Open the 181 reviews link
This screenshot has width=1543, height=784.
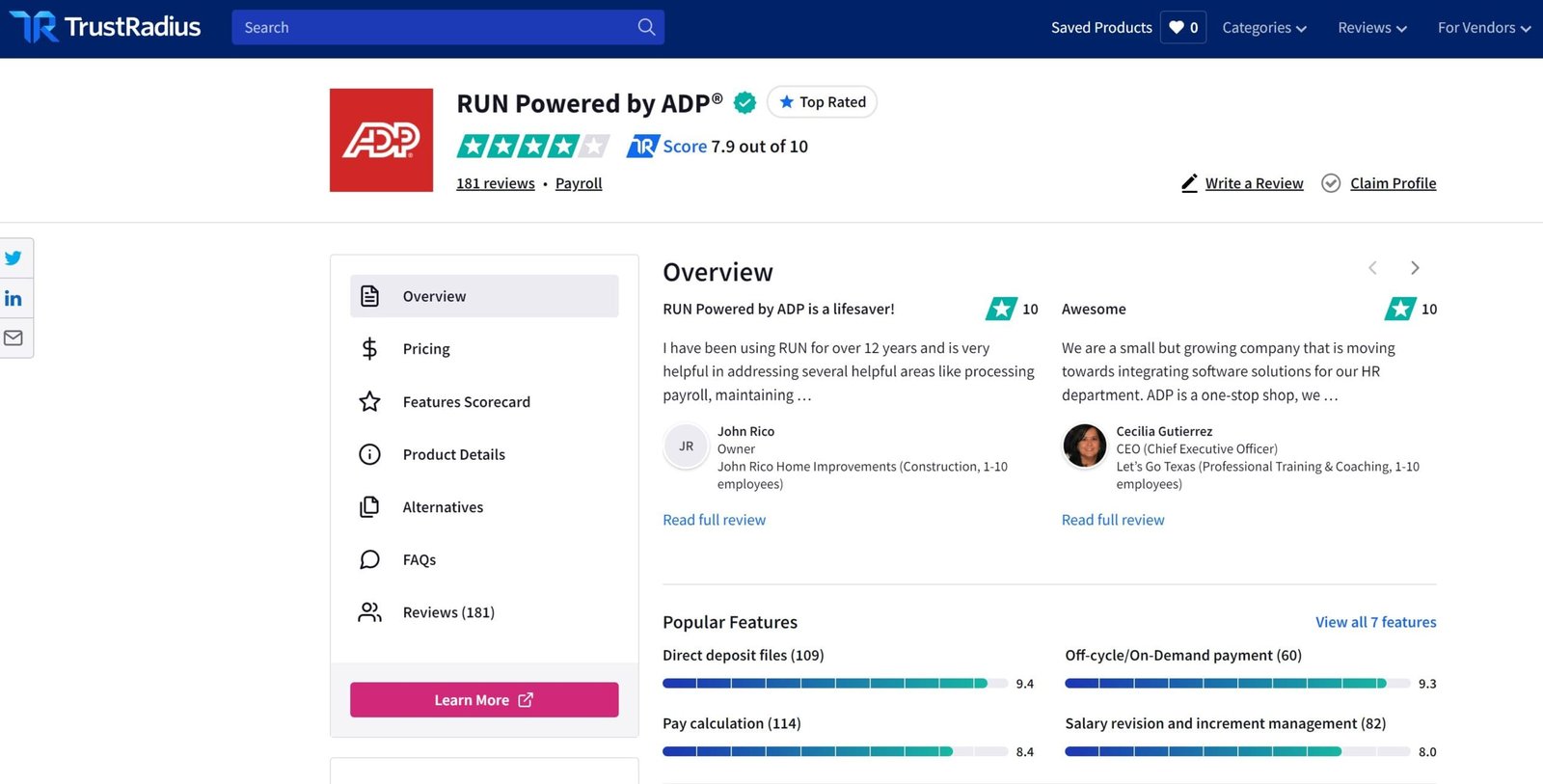click(496, 183)
